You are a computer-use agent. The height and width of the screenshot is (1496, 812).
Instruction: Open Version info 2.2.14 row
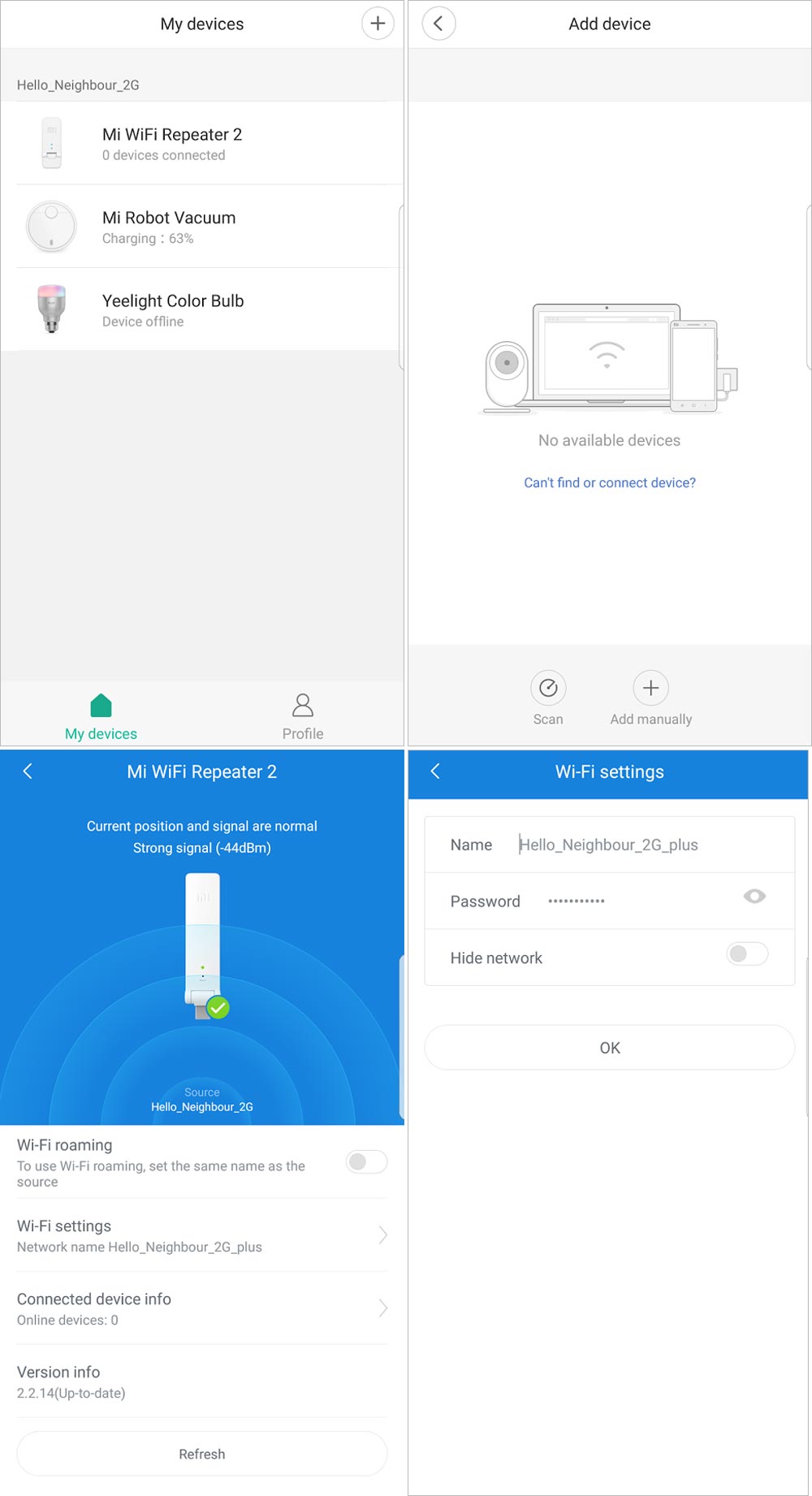[x=202, y=1381]
